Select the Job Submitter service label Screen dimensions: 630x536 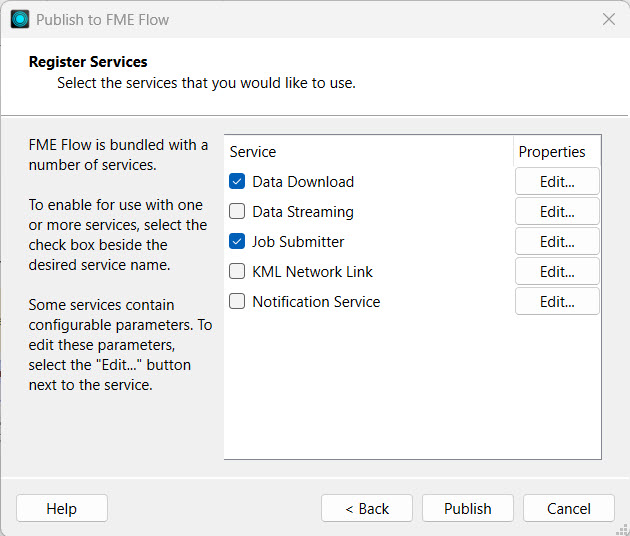[x=298, y=242]
